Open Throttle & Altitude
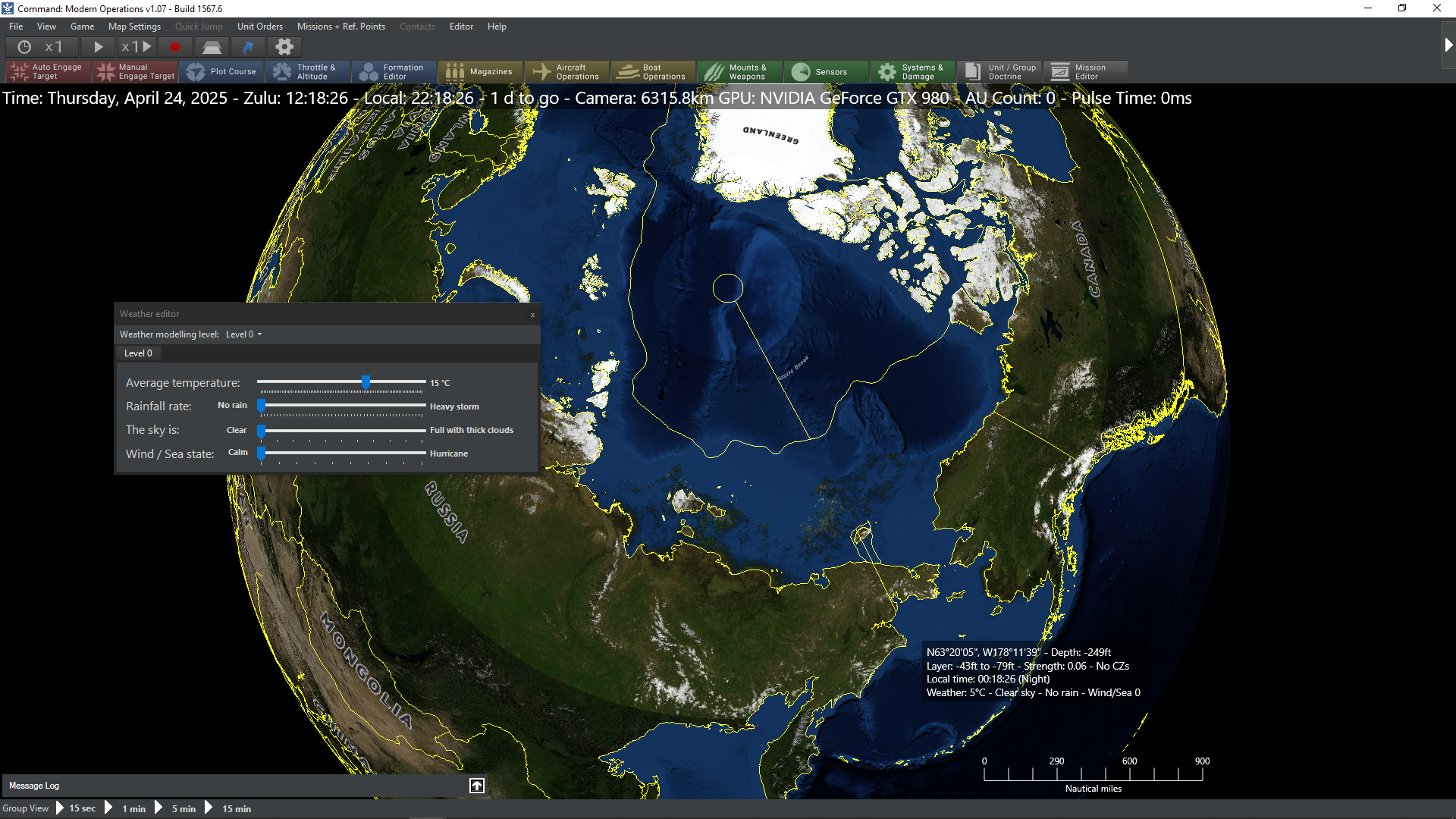The image size is (1456, 819). 308,72
